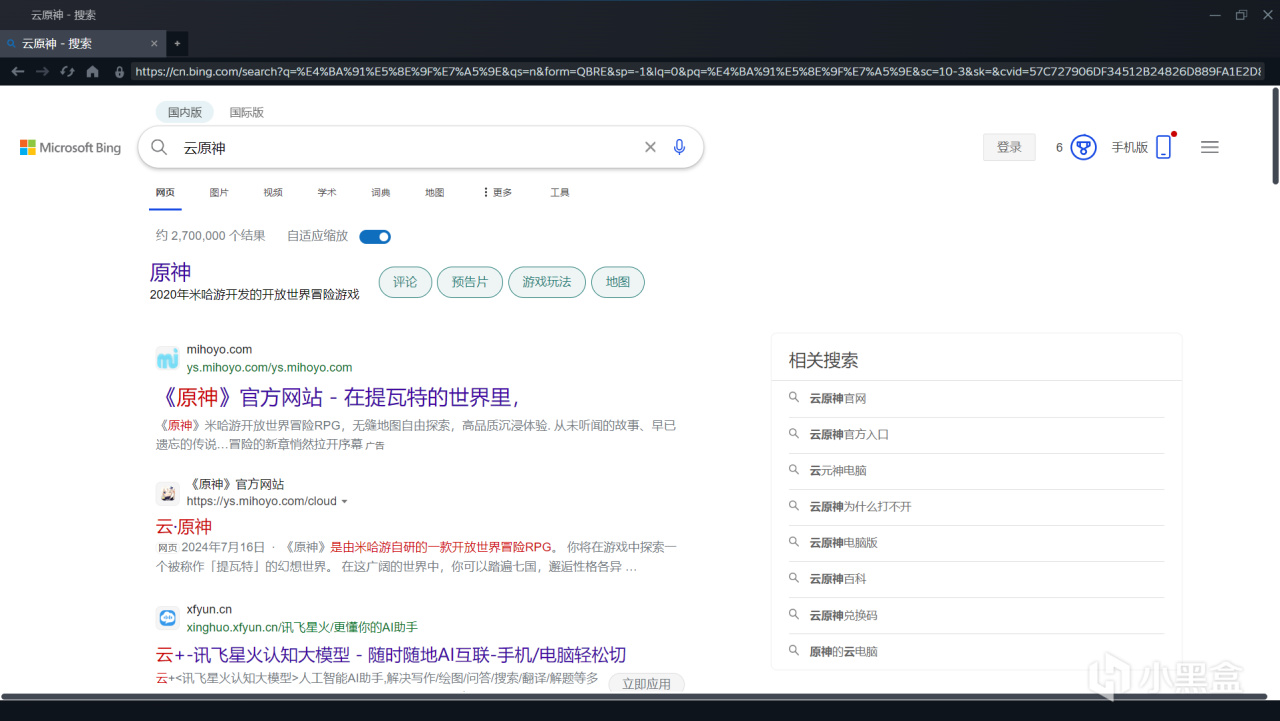Expand dropdown arrow after ys.mihoyo.com/cloud URL
The height and width of the screenshot is (721, 1280).
(x=345, y=502)
